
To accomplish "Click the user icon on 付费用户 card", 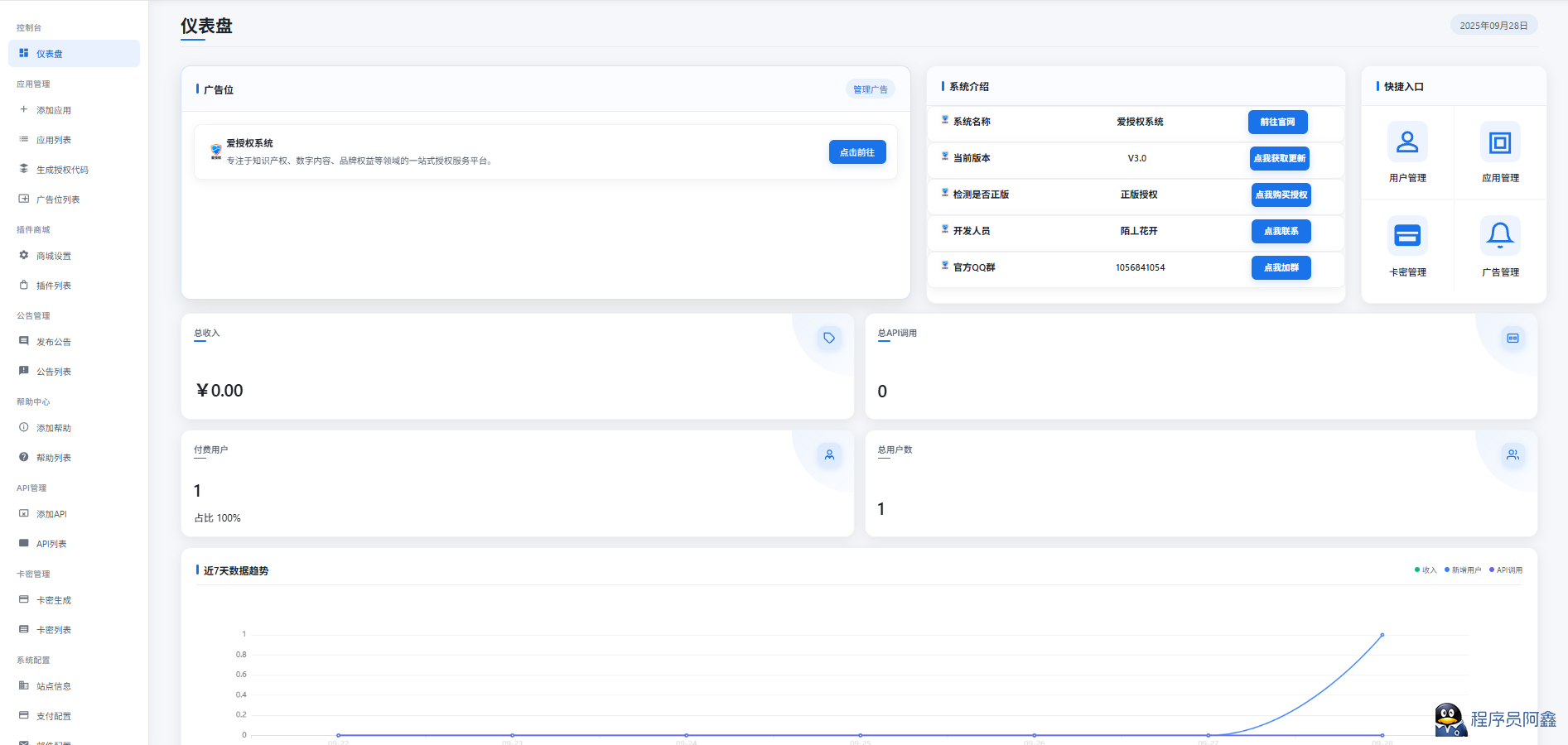I will (x=829, y=454).
